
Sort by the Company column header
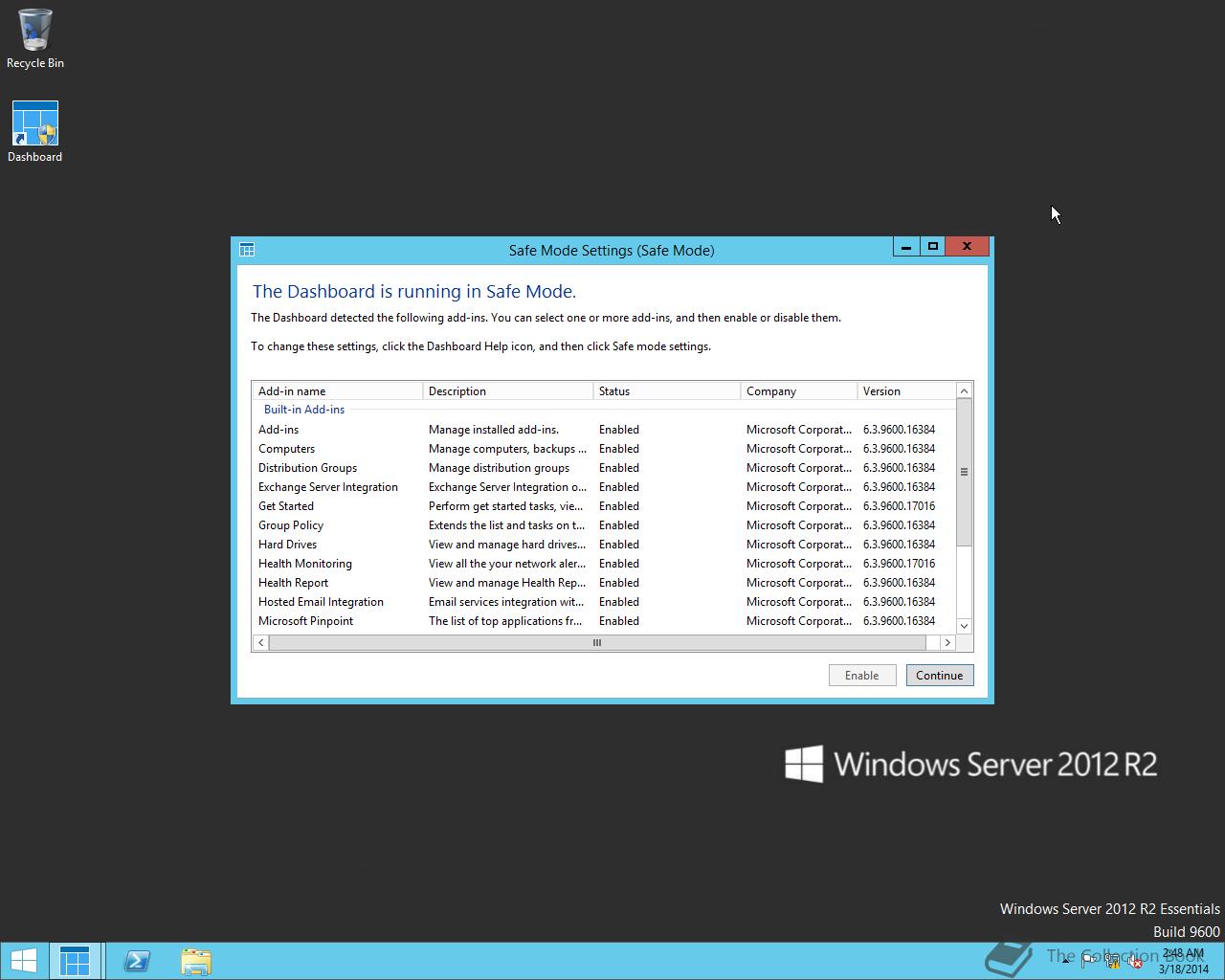point(799,390)
